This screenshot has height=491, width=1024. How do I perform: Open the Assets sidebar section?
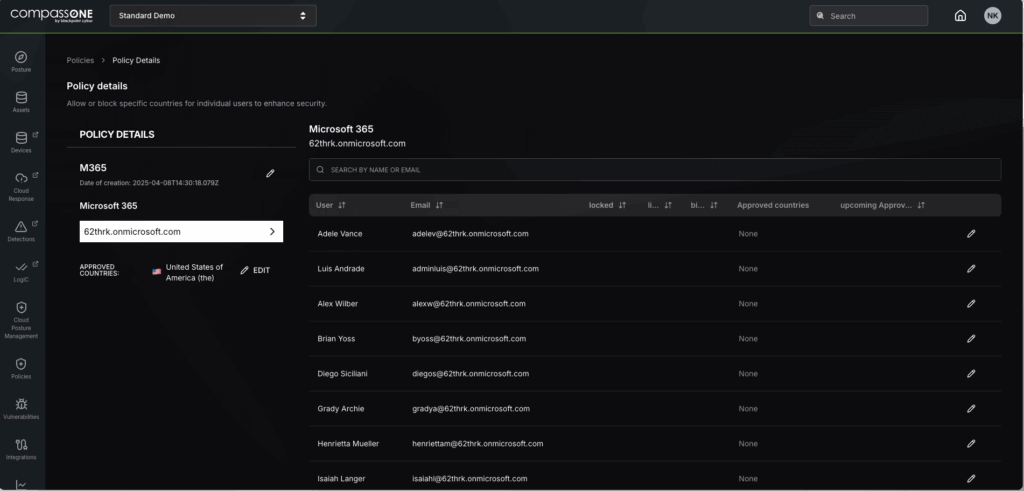pos(21,102)
